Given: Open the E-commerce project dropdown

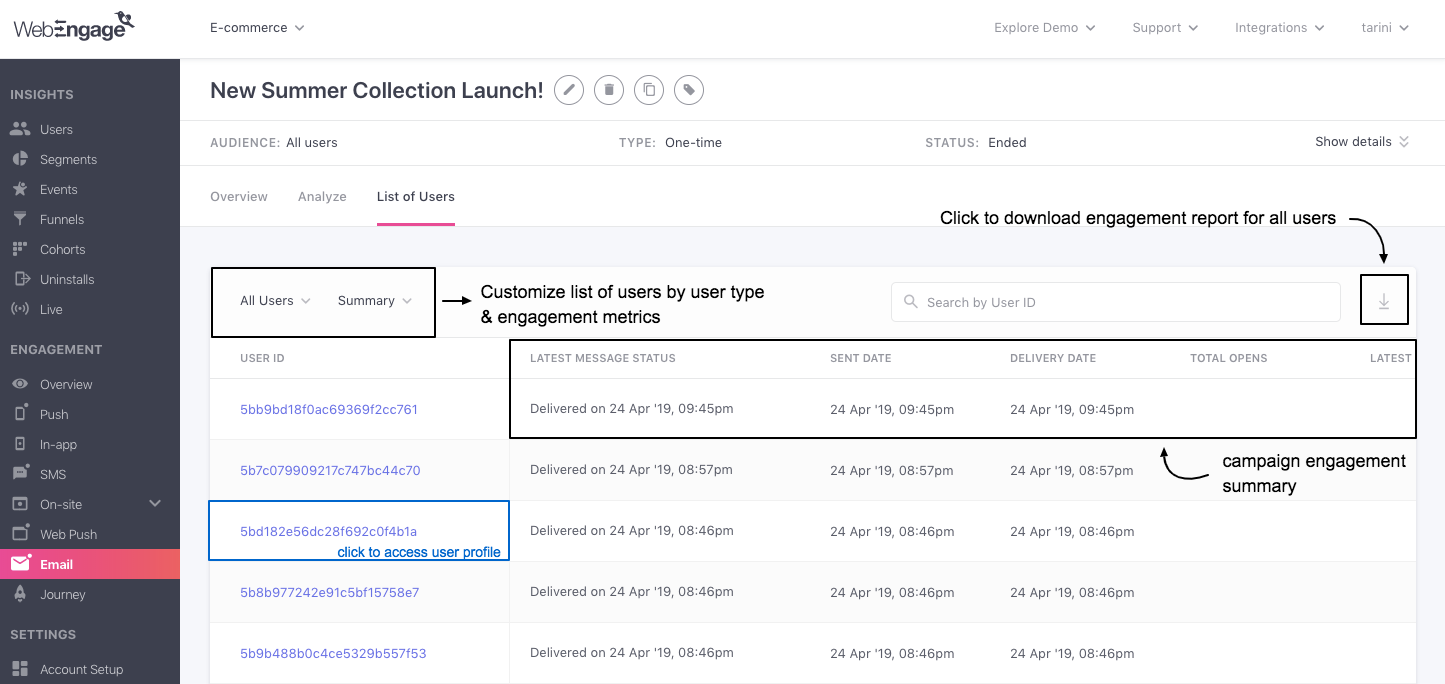Looking at the screenshot, I should (257, 28).
